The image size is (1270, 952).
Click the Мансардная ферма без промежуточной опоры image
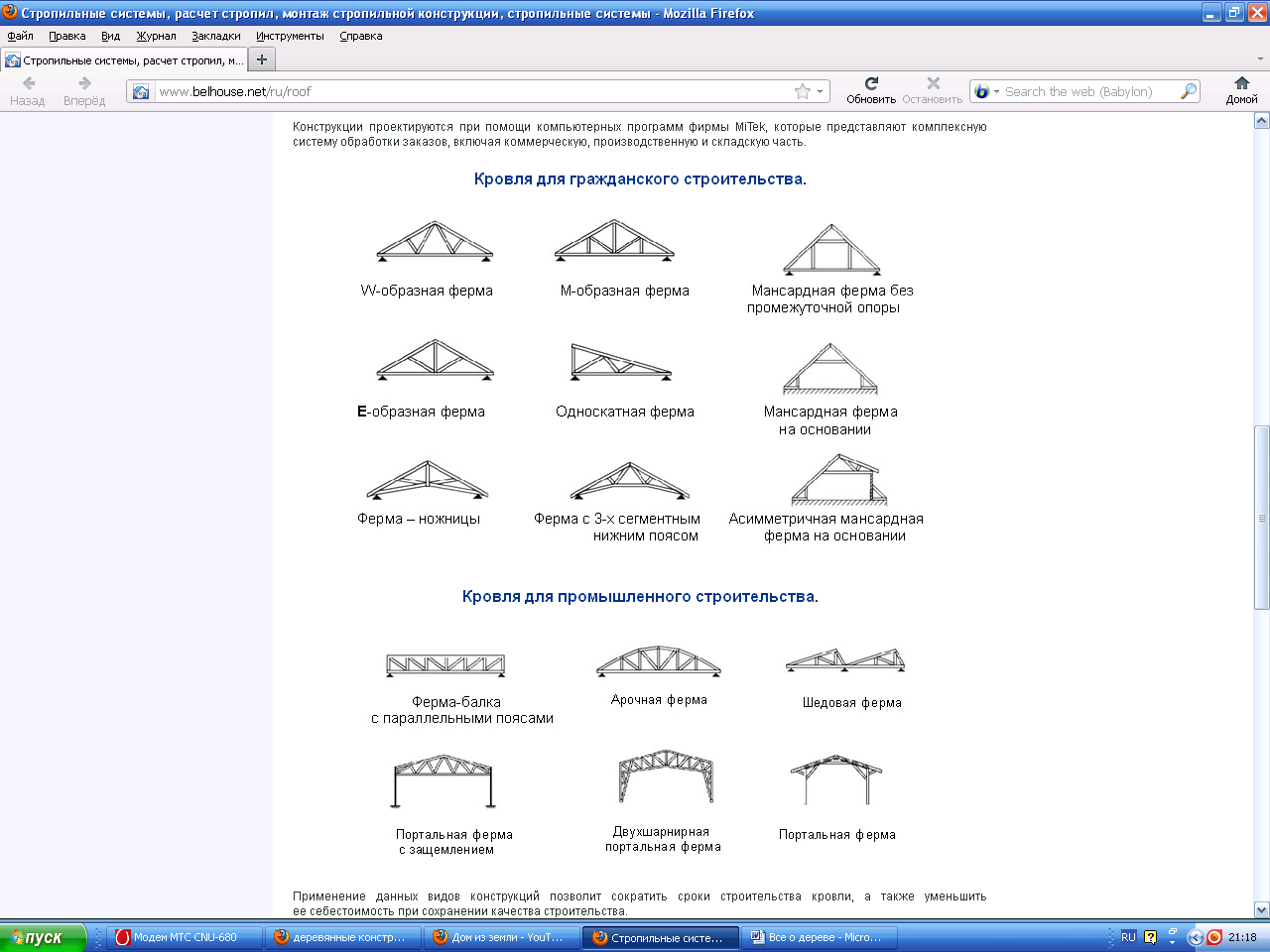coord(831,250)
